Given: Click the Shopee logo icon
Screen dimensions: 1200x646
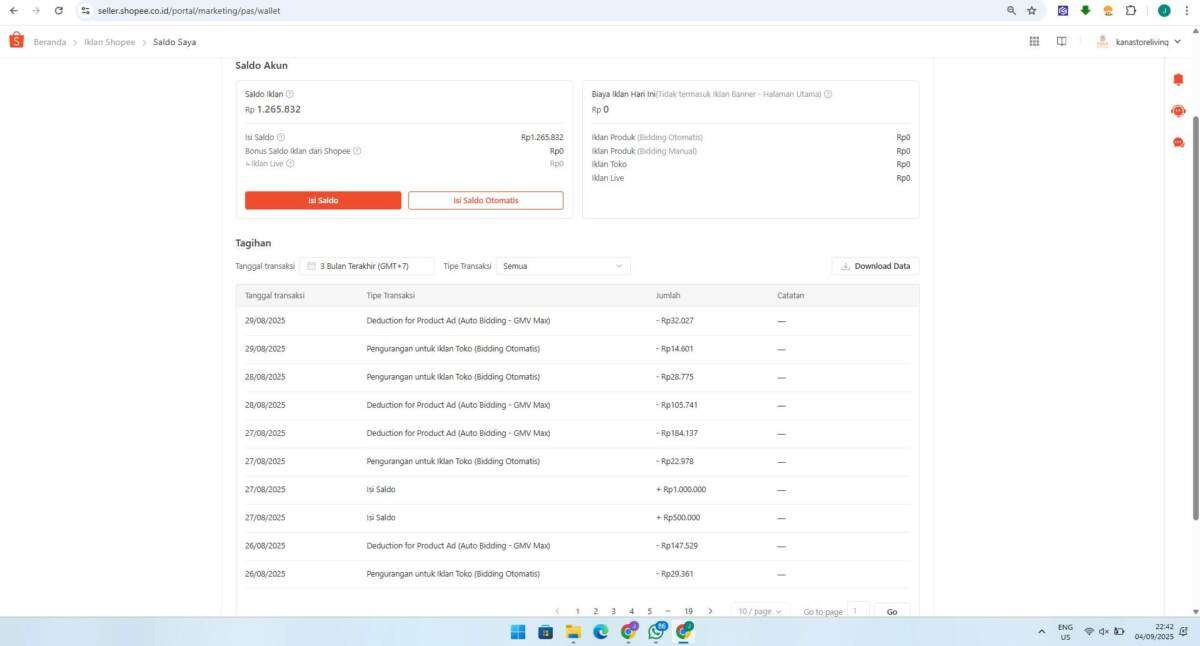Looking at the screenshot, I should click(x=16, y=41).
